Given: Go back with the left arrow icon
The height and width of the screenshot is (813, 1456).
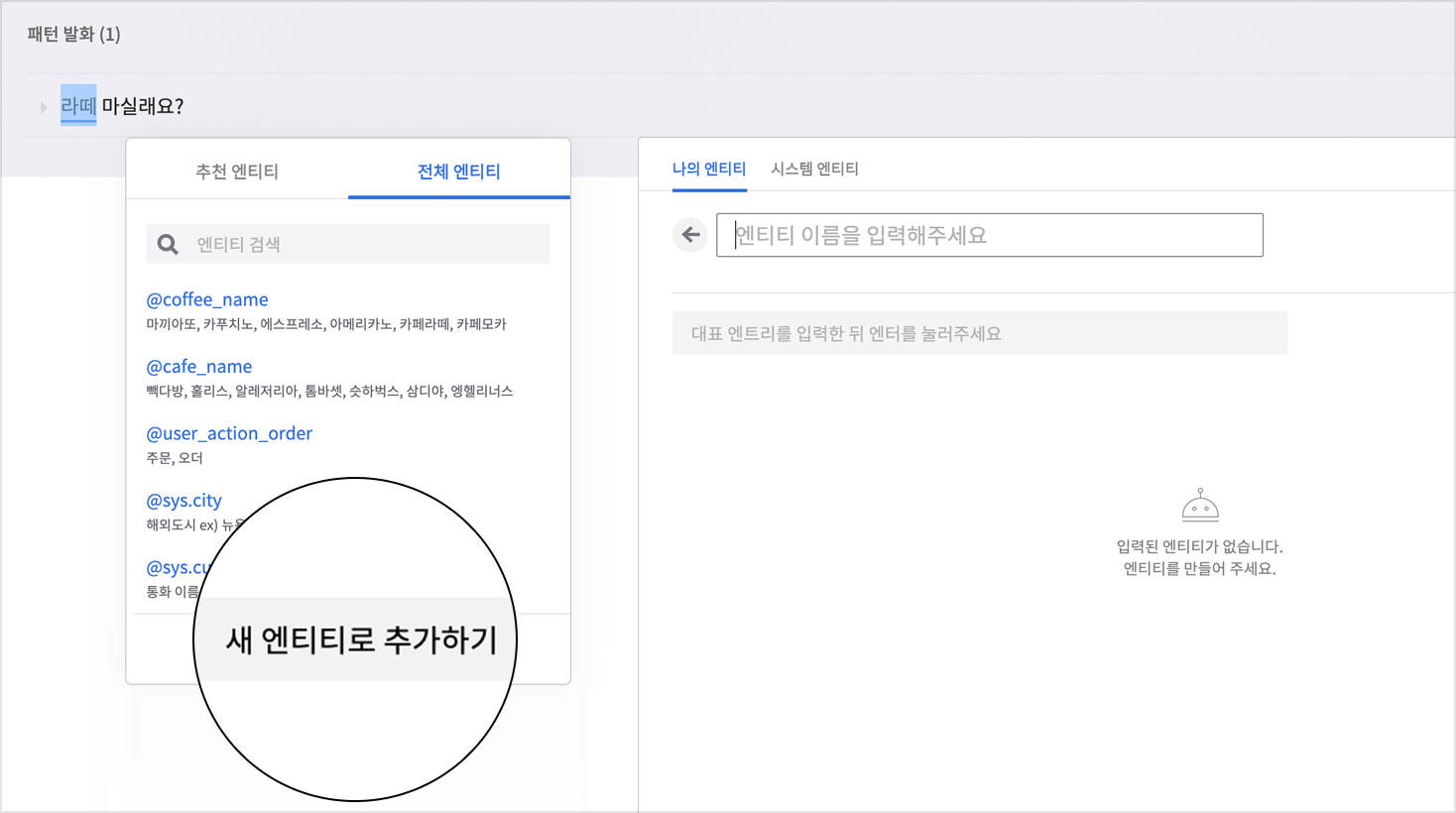Looking at the screenshot, I should [690, 235].
